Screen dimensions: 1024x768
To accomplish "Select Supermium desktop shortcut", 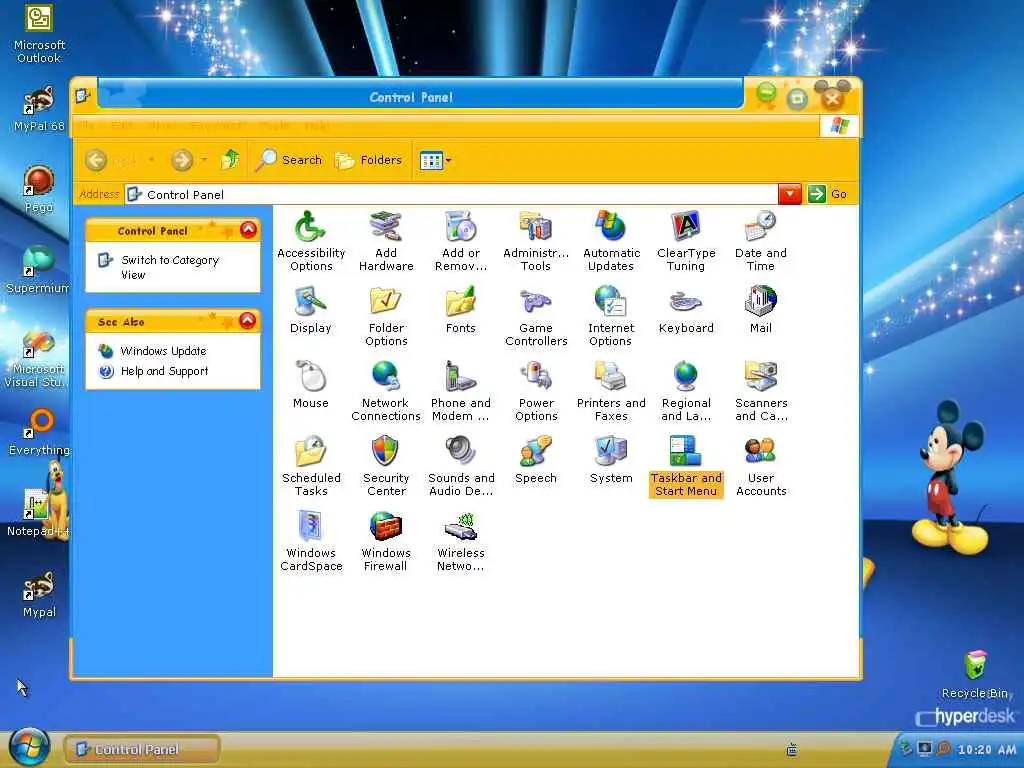I will (x=39, y=270).
